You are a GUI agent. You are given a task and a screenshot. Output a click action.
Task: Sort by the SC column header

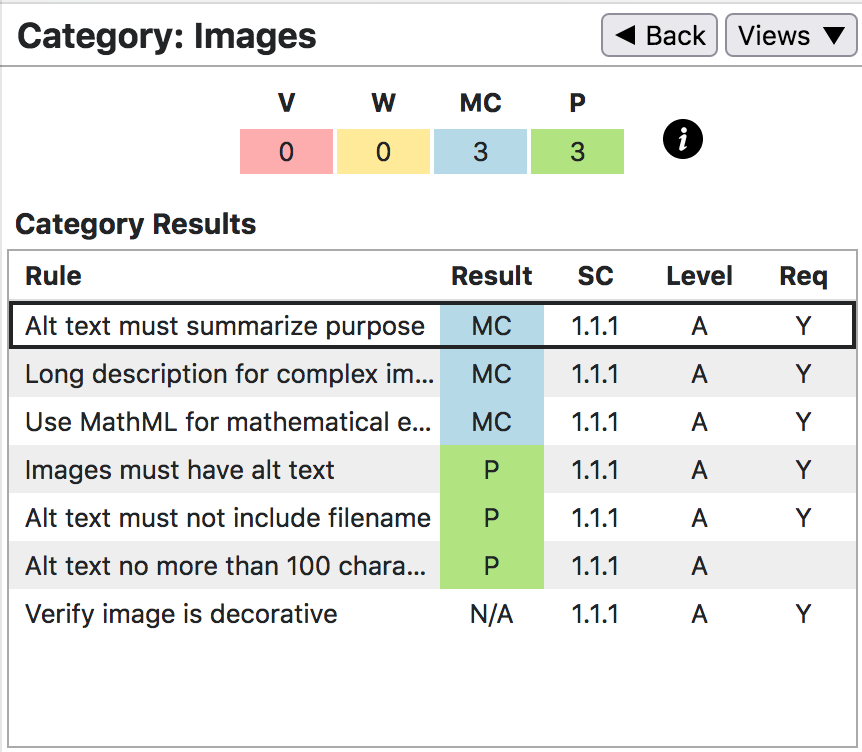(x=595, y=276)
